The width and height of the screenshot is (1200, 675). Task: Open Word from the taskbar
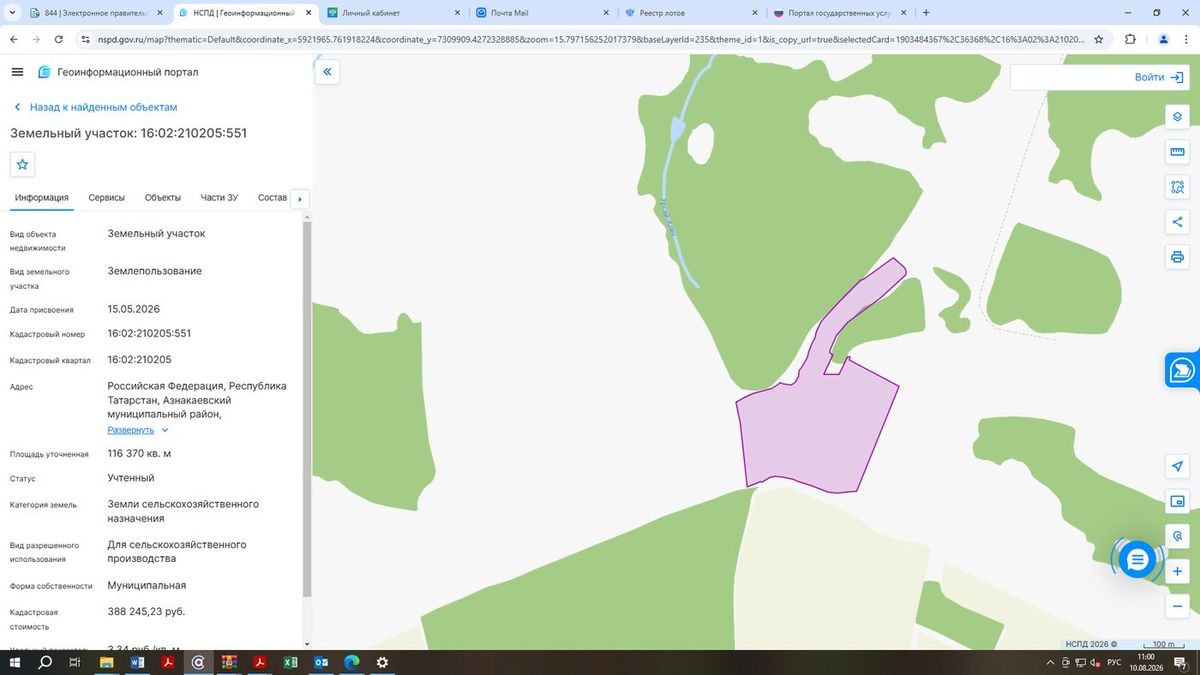pos(137,662)
